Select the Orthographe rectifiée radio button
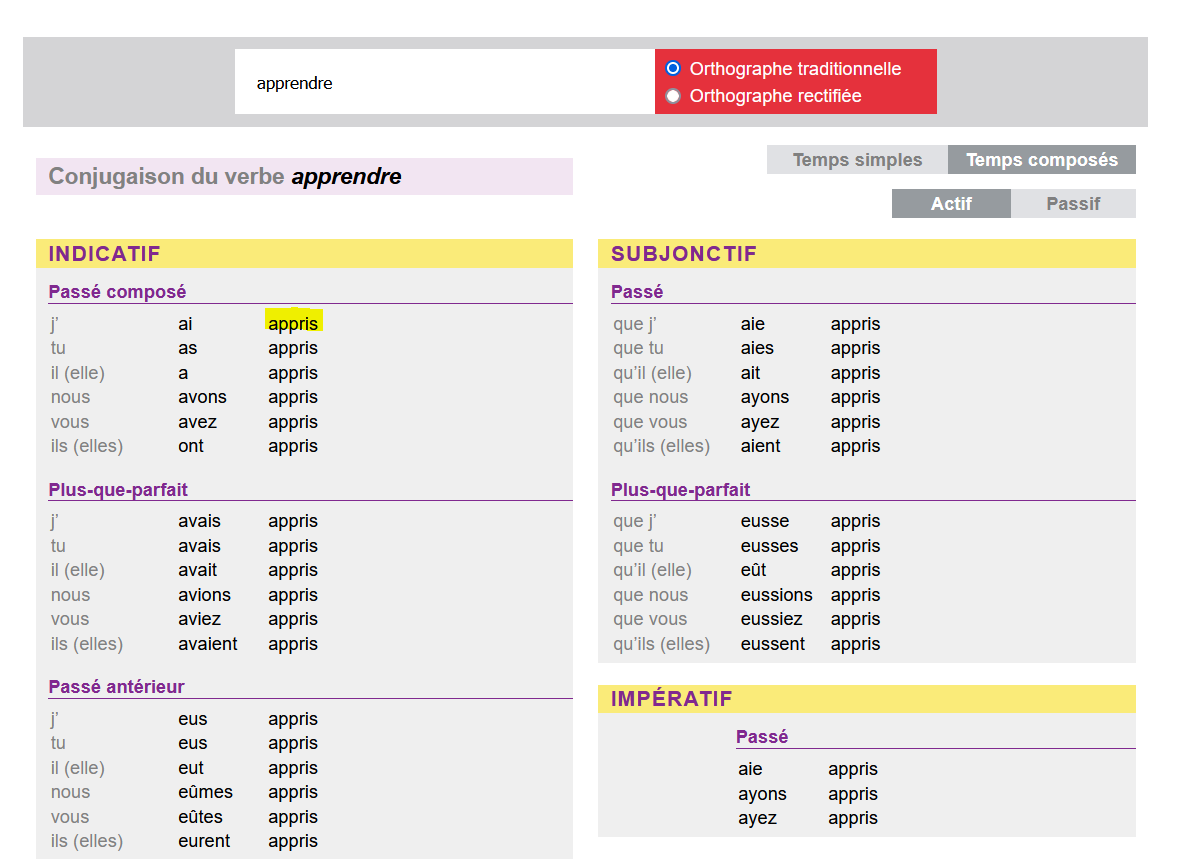The height and width of the screenshot is (859, 1192). click(x=673, y=96)
